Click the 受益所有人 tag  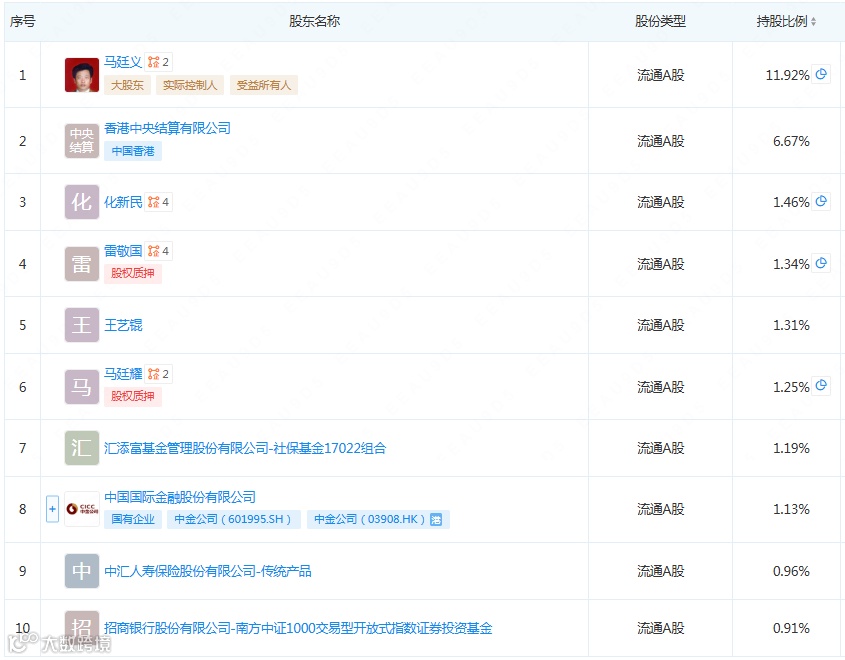pyautogui.click(x=264, y=85)
